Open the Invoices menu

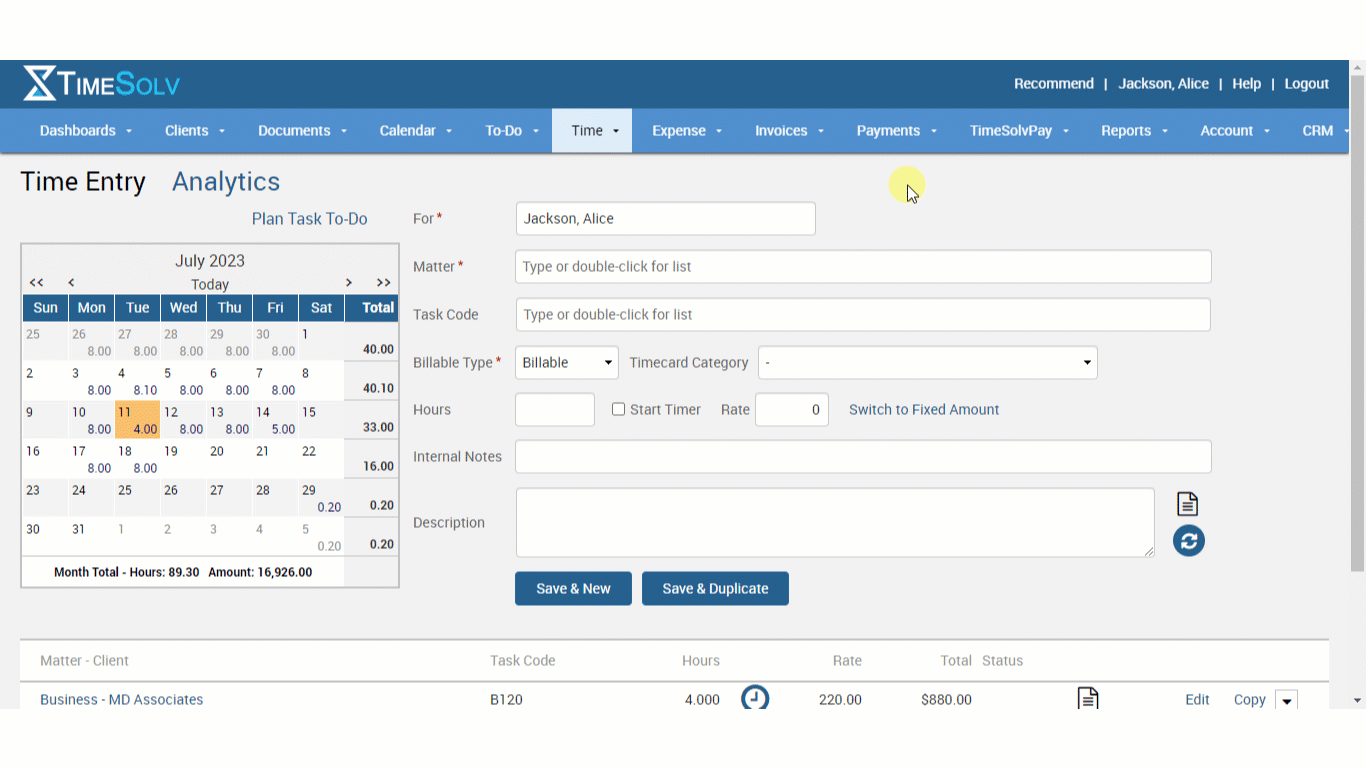(x=789, y=131)
